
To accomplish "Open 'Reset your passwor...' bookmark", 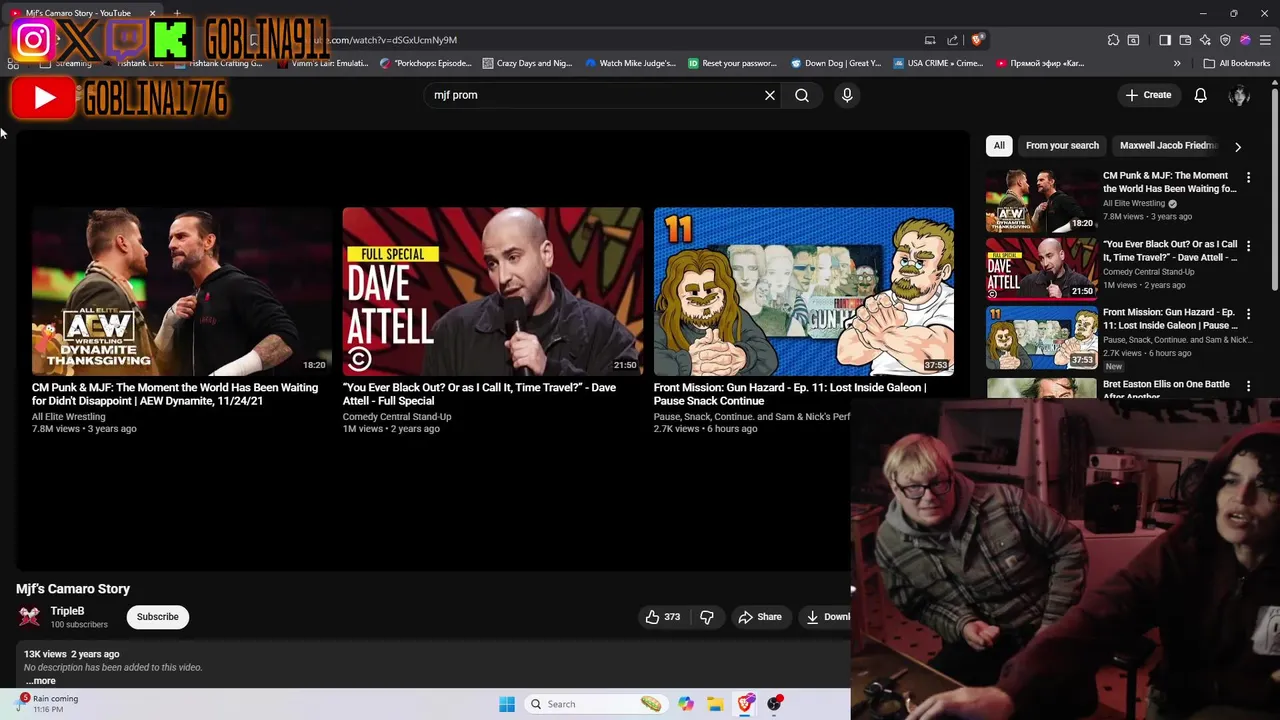I will 732,63.
